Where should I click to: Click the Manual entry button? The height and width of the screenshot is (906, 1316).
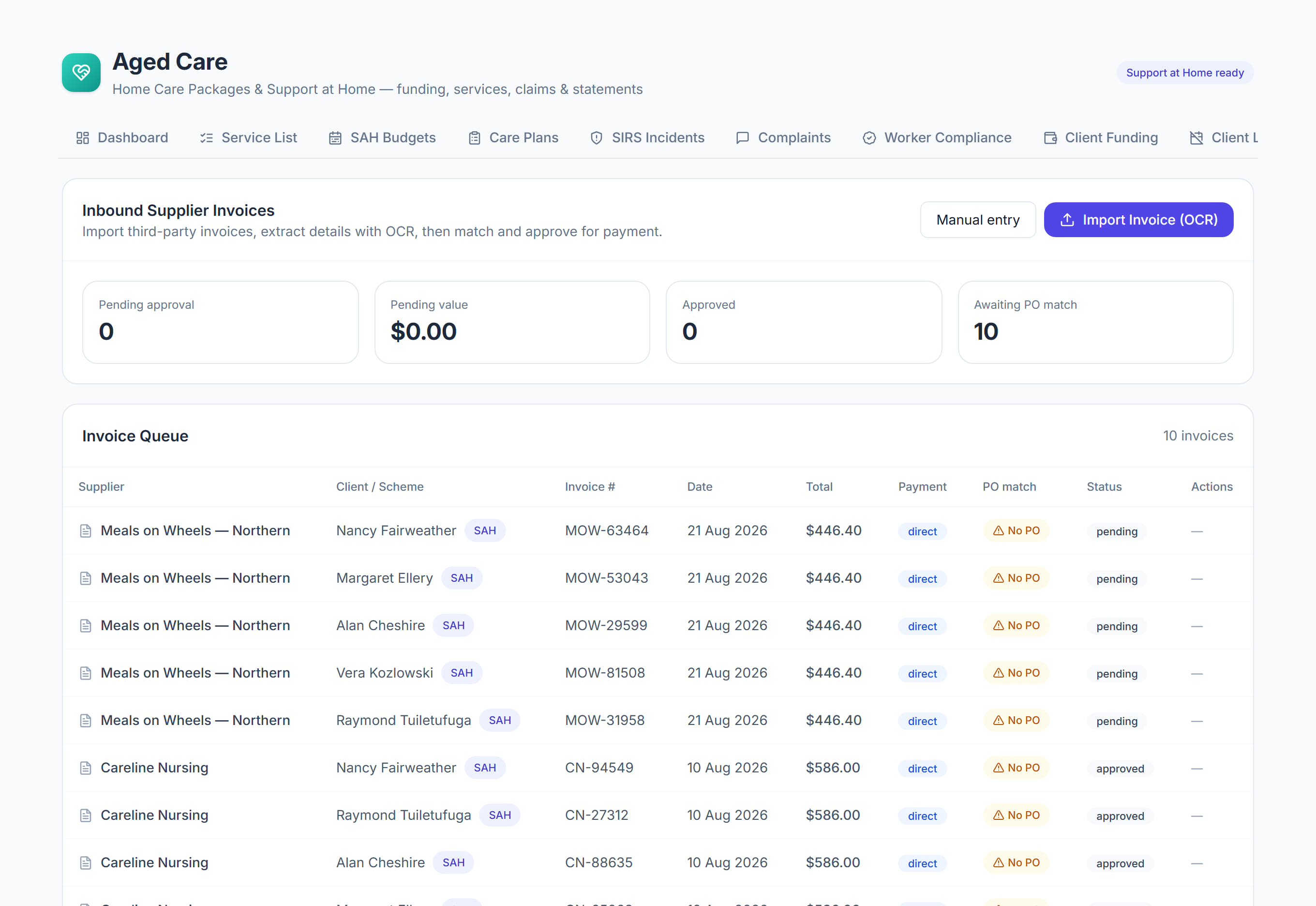point(978,220)
